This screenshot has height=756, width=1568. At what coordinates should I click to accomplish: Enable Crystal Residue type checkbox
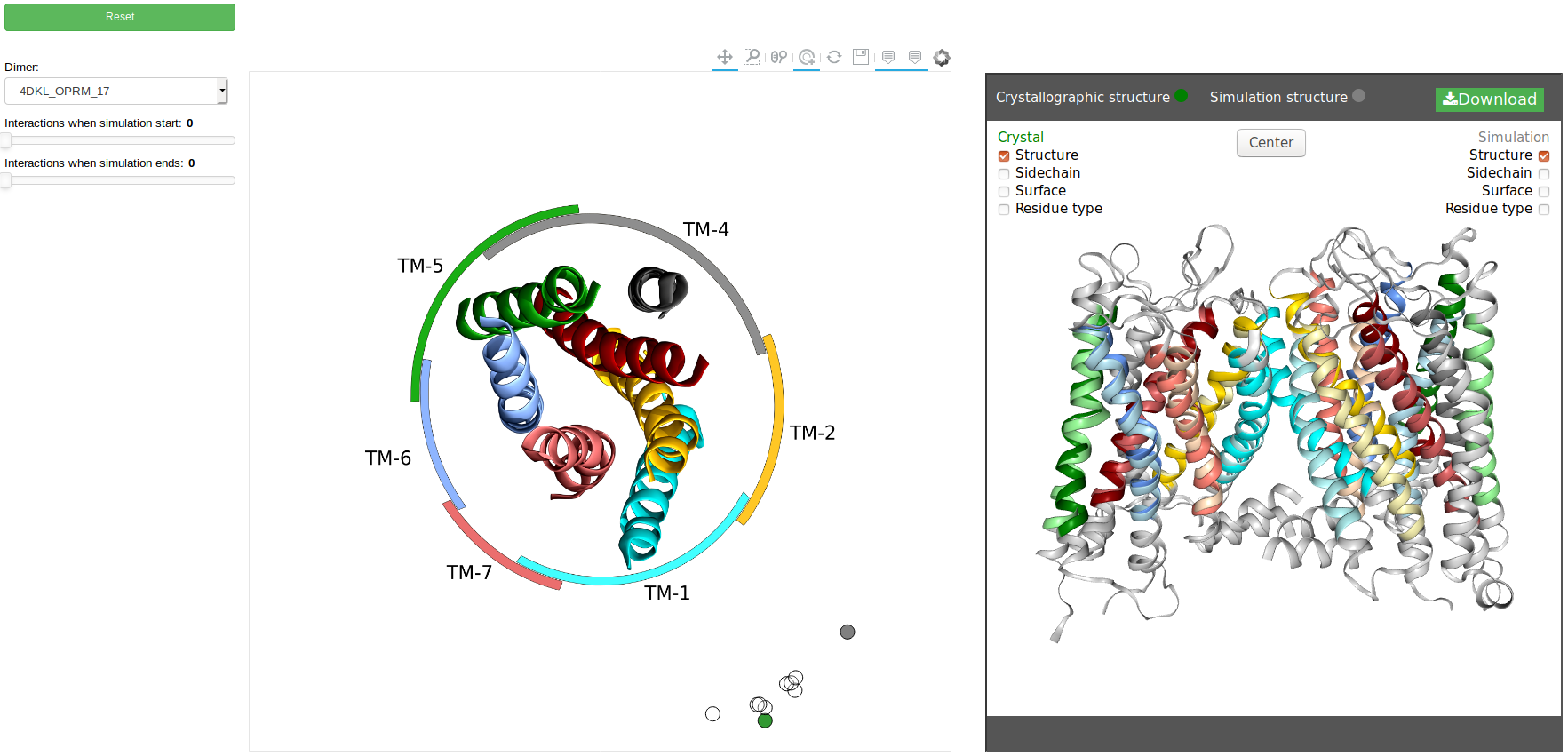(1004, 210)
